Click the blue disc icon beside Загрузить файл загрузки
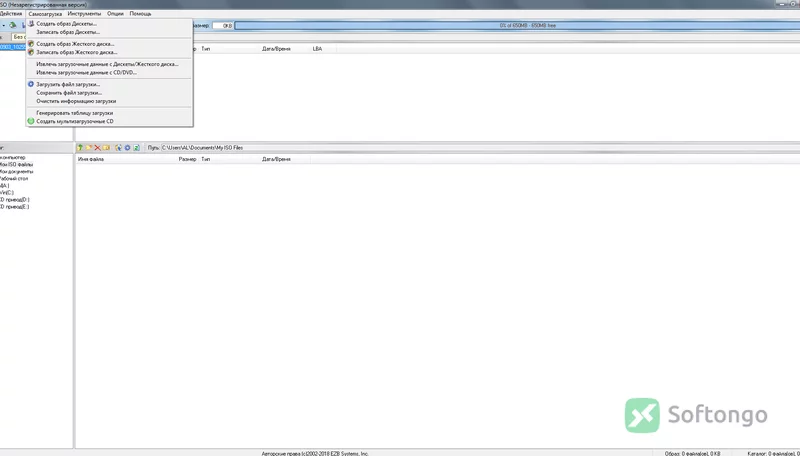Screen dimensions: 800x456 click(x=31, y=84)
